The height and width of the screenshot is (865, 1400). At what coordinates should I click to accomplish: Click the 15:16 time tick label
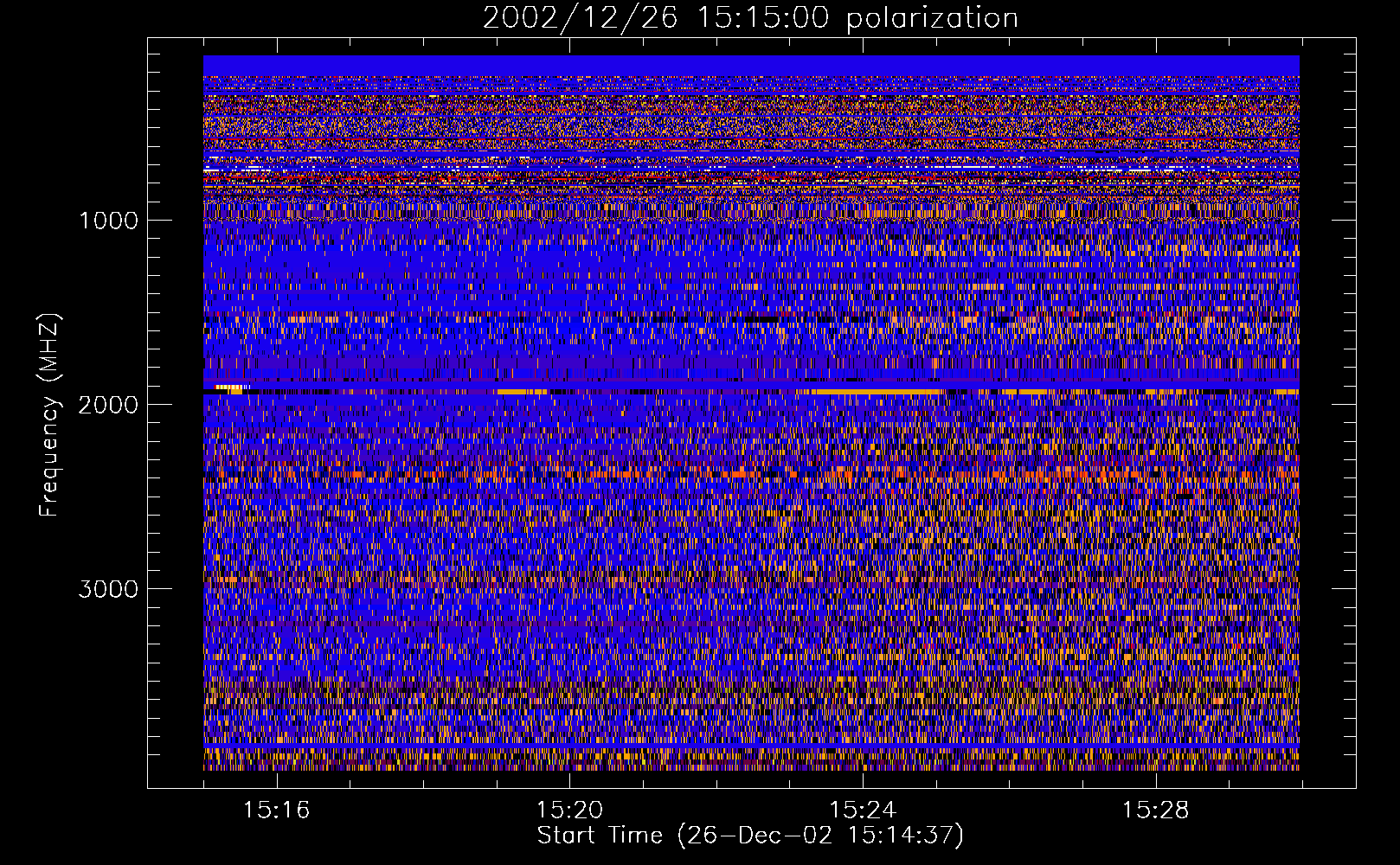pyautogui.click(x=276, y=811)
